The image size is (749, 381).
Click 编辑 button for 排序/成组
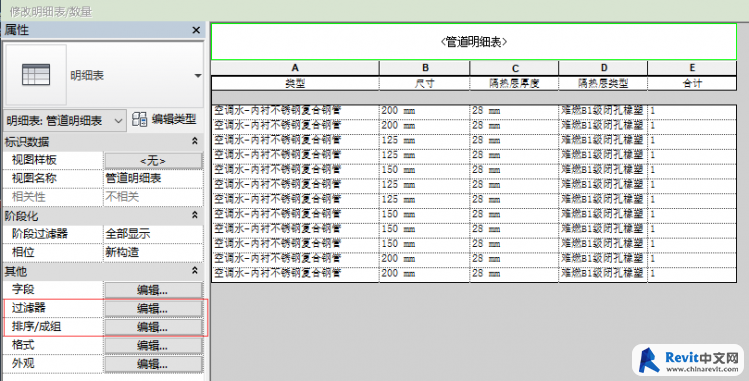[153, 327]
